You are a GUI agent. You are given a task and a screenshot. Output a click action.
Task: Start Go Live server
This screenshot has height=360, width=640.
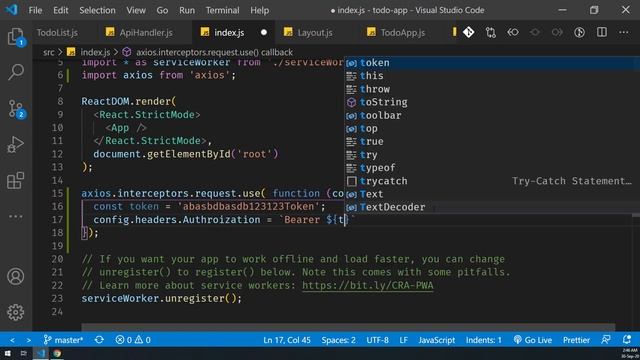coord(532,340)
